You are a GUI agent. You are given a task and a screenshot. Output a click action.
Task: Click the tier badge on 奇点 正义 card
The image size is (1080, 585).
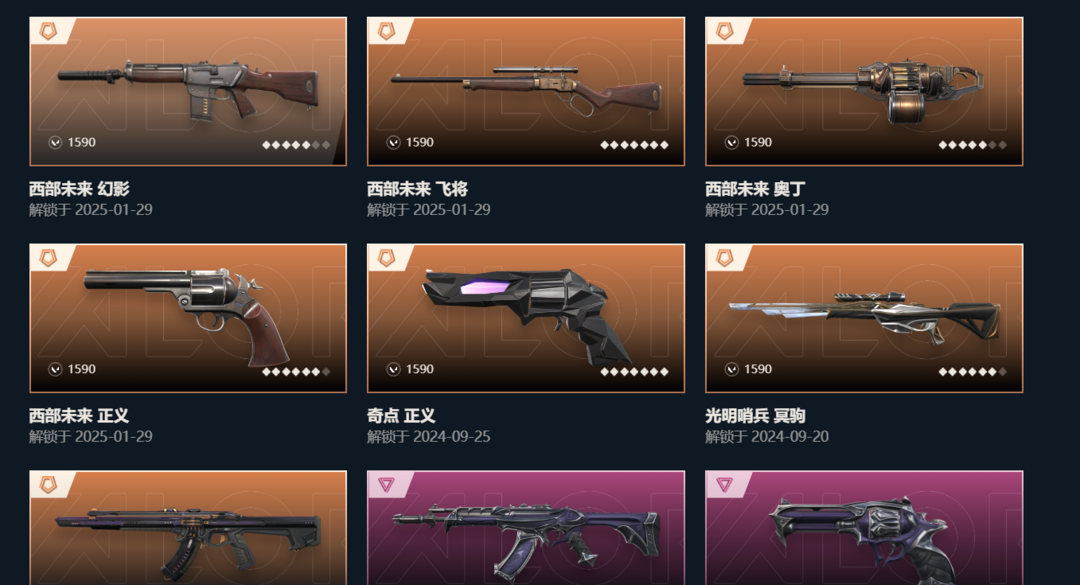[386, 258]
